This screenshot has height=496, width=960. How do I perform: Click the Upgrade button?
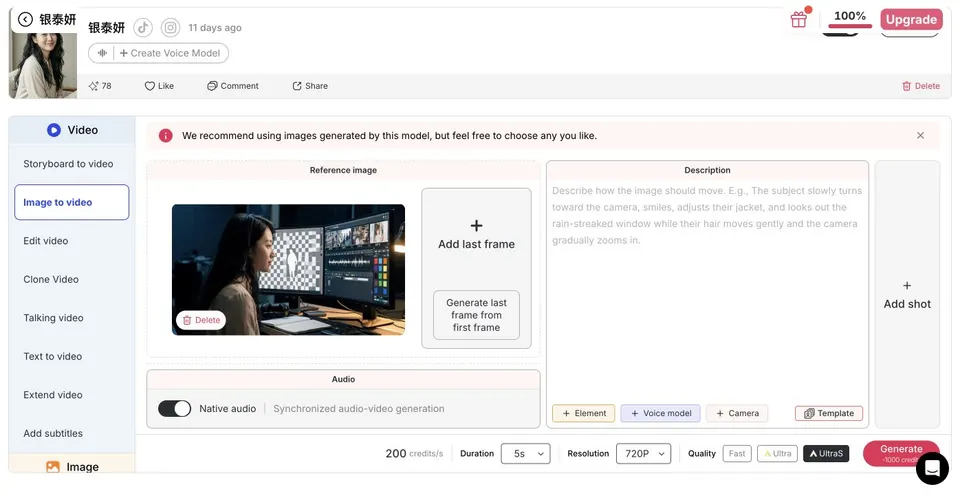point(911,20)
